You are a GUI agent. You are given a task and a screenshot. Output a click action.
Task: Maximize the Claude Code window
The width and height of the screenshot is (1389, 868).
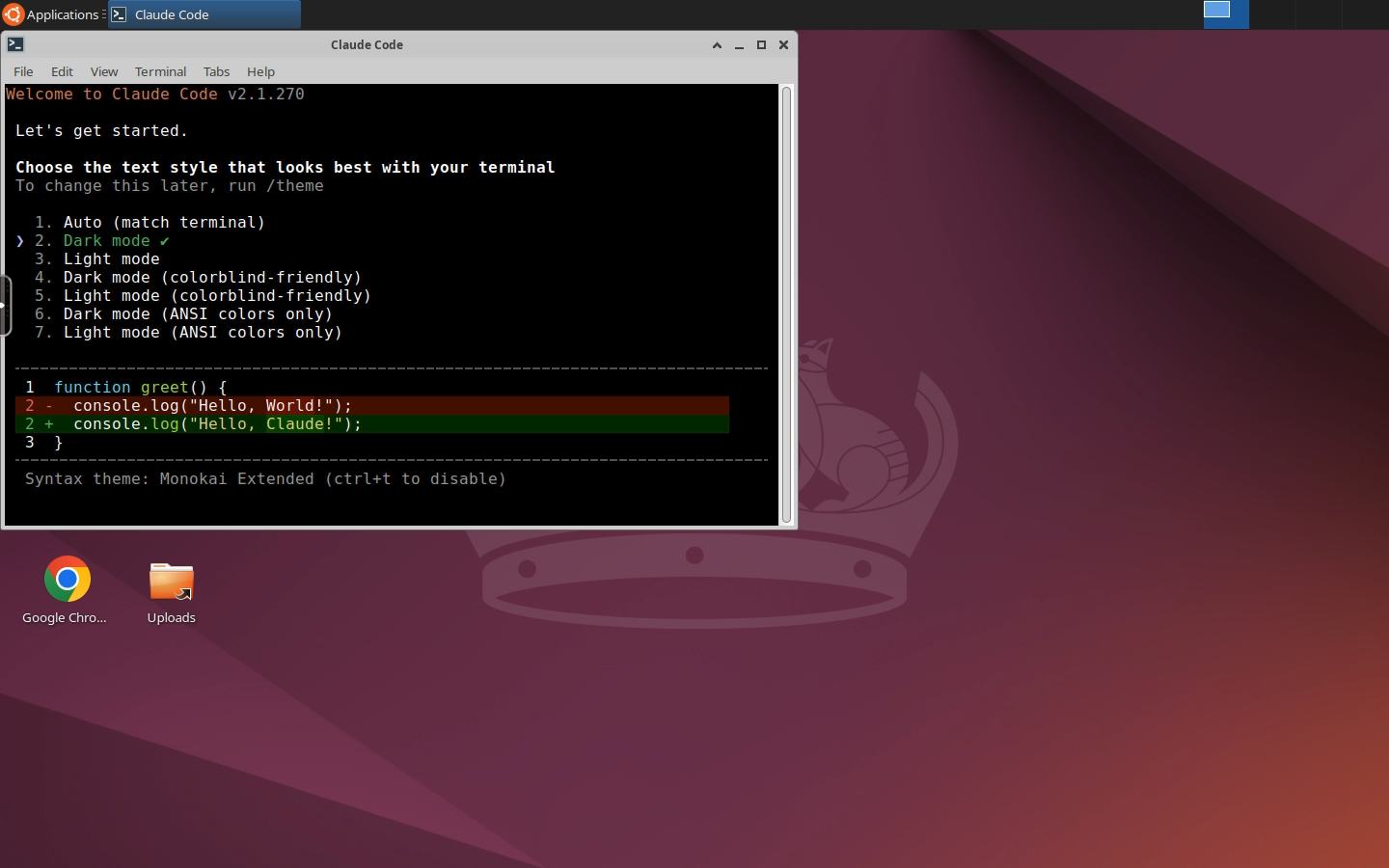coord(761,45)
